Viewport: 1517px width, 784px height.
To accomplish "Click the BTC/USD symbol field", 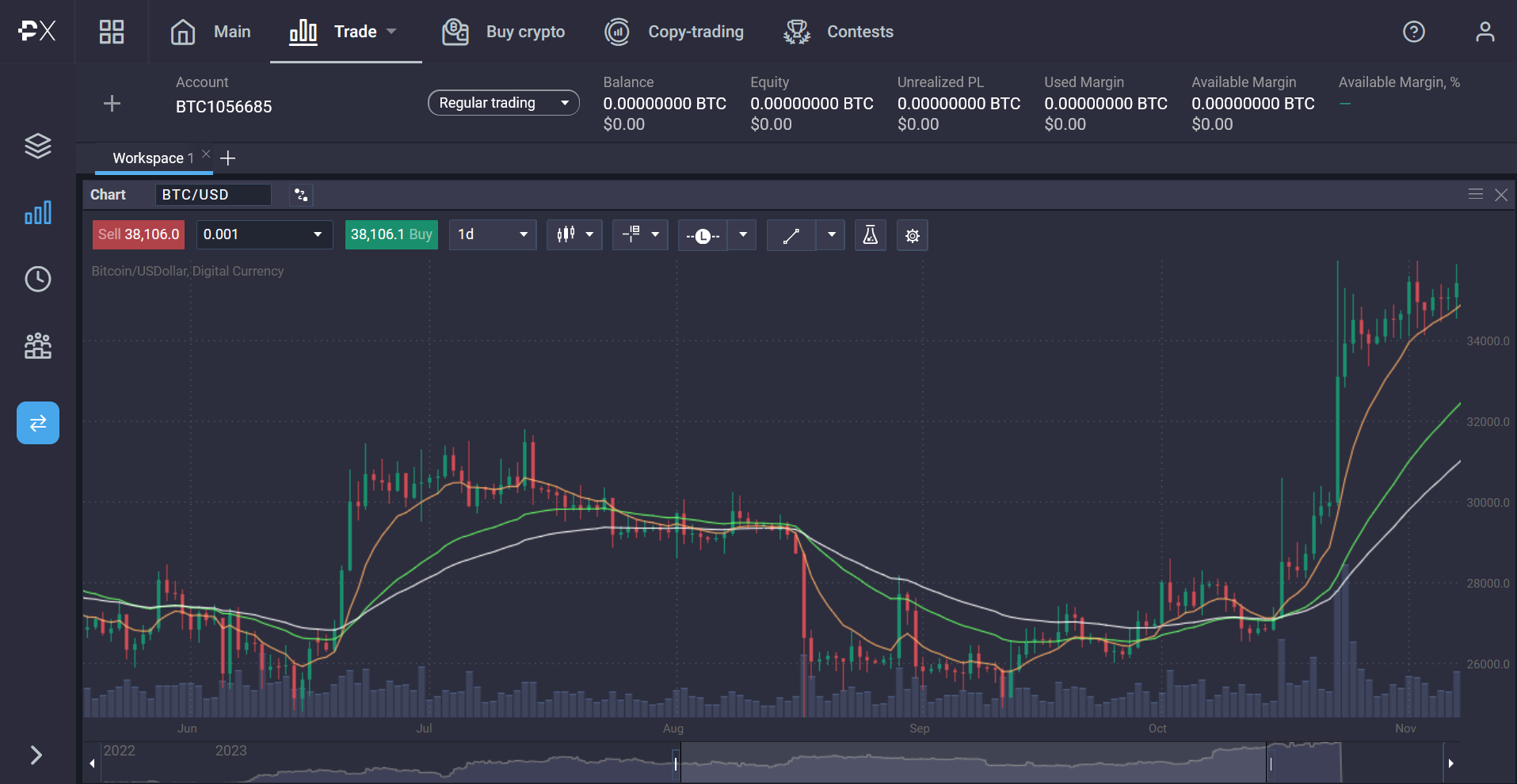I will click(213, 195).
